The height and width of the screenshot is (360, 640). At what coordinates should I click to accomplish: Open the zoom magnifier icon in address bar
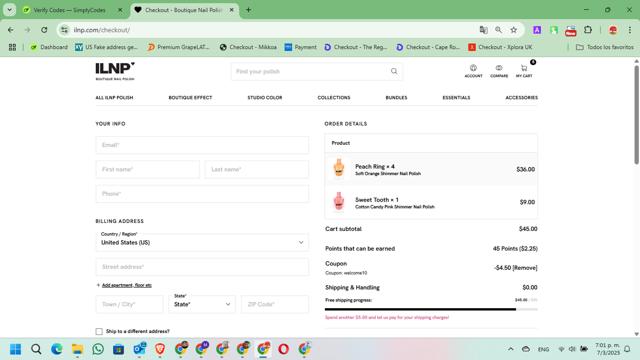click(x=498, y=30)
